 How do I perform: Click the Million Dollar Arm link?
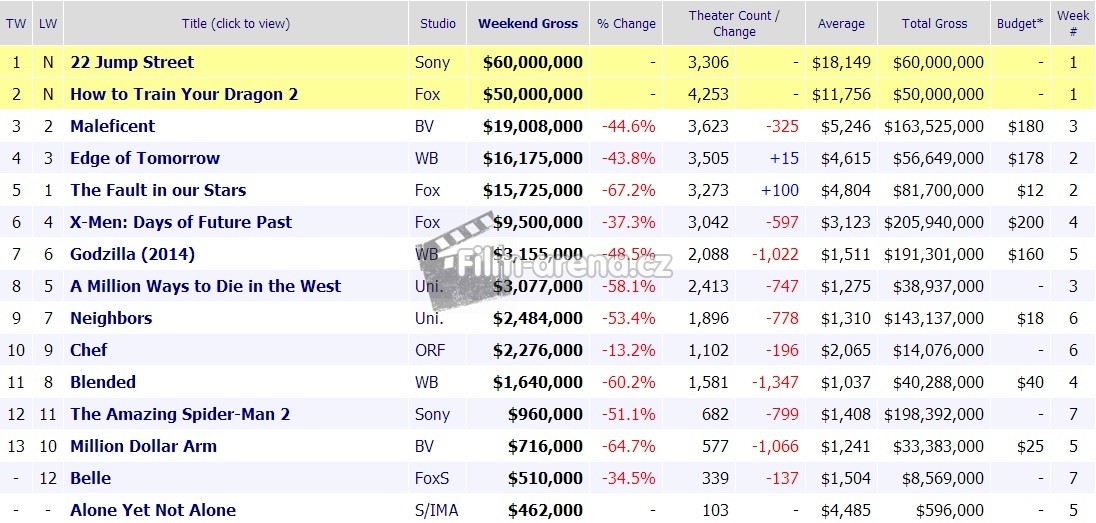click(x=143, y=446)
